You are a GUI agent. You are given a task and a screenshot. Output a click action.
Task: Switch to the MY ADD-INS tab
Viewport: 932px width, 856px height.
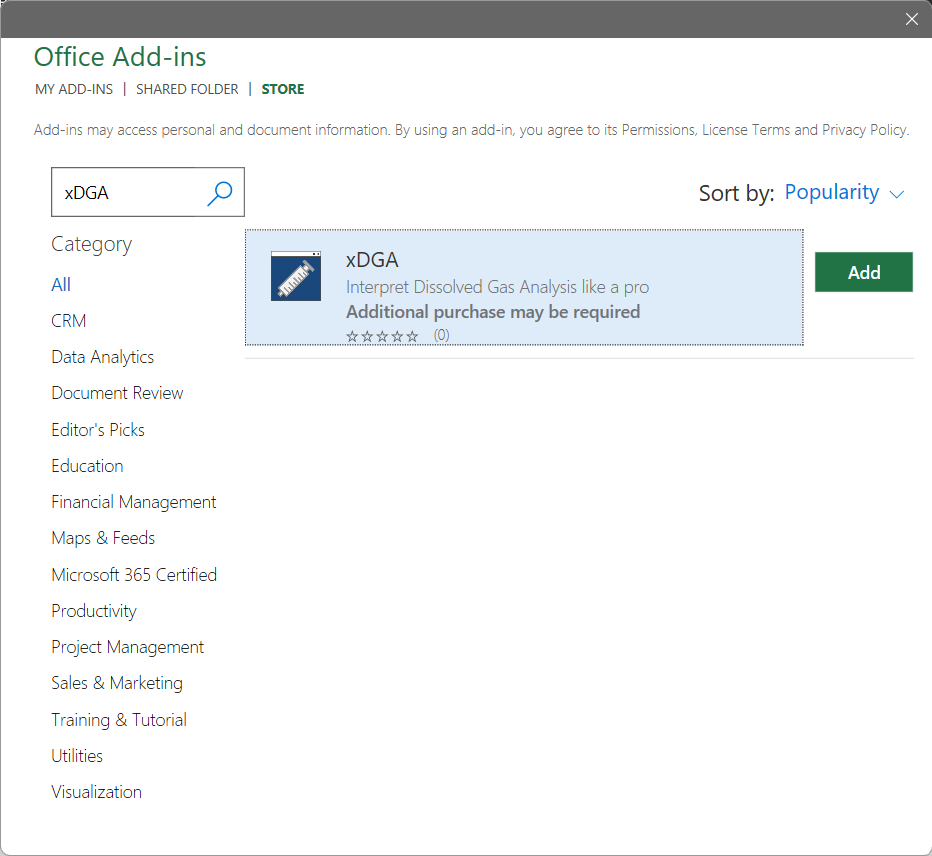74,89
